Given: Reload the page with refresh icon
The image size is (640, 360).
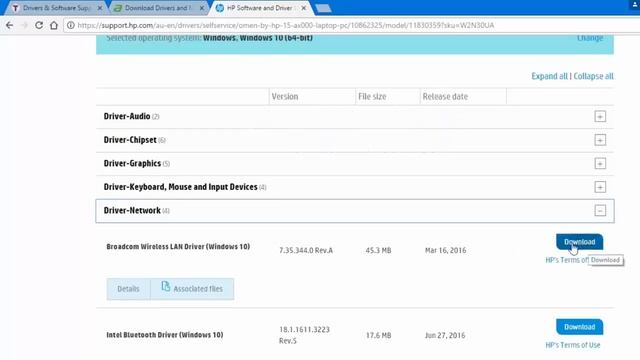Looking at the screenshot, I should 39,25.
